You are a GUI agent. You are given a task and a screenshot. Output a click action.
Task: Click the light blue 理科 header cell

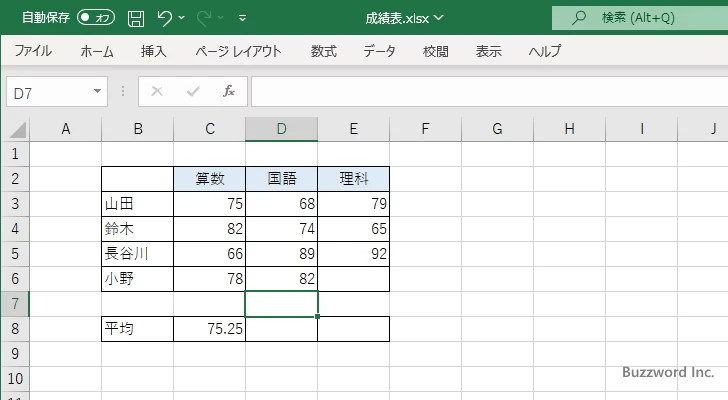click(x=353, y=179)
